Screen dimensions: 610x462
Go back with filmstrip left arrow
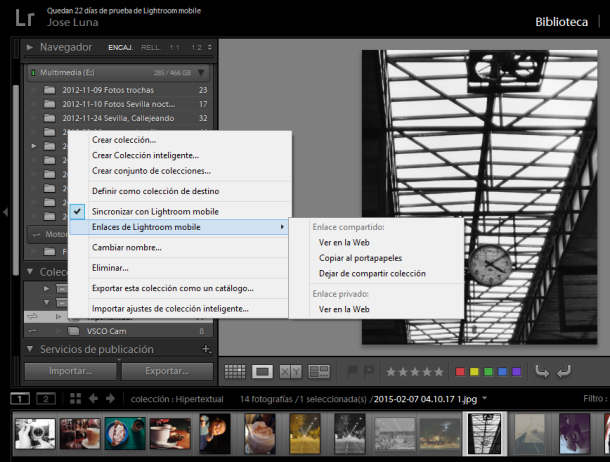[93, 399]
